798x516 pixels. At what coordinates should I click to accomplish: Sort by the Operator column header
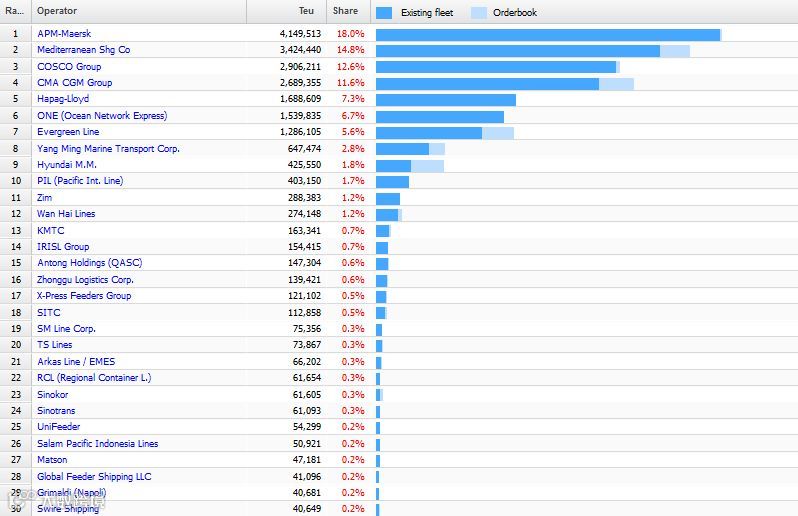tap(139, 11)
